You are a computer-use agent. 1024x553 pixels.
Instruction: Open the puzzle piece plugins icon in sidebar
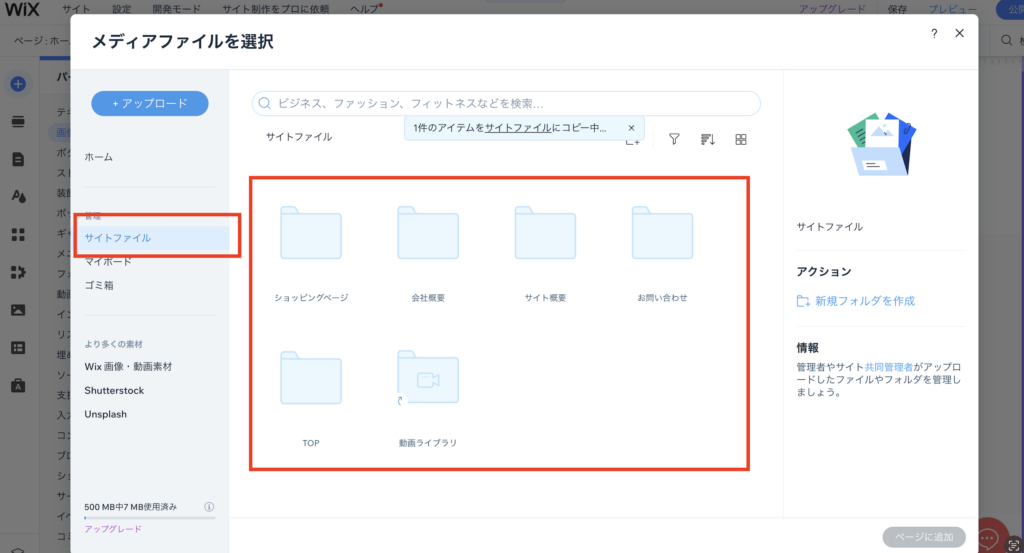(x=18, y=272)
